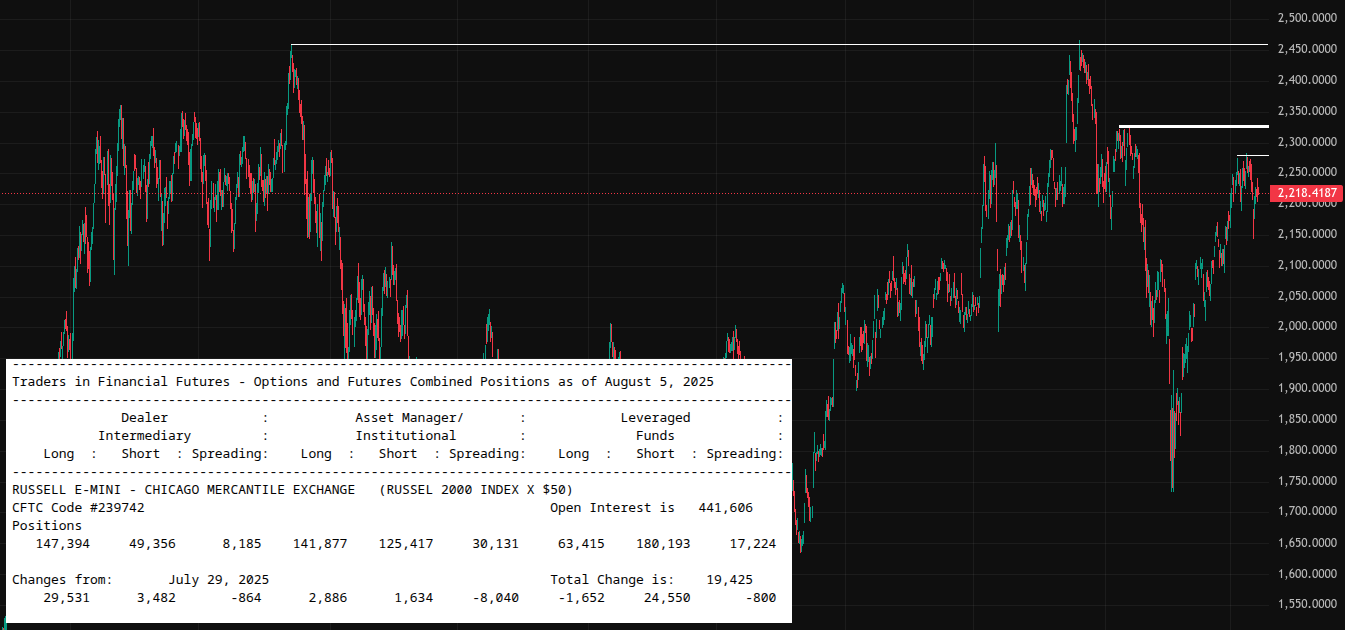This screenshot has height=630, width=1345.
Task: Click the 1,550.0000 price axis label
Action: (x=1308, y=605)
